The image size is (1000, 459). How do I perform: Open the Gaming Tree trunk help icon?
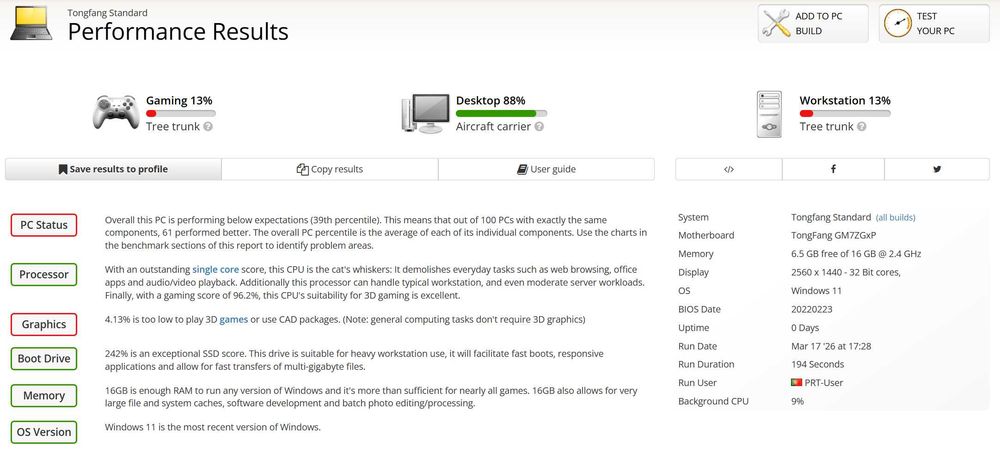208,127
